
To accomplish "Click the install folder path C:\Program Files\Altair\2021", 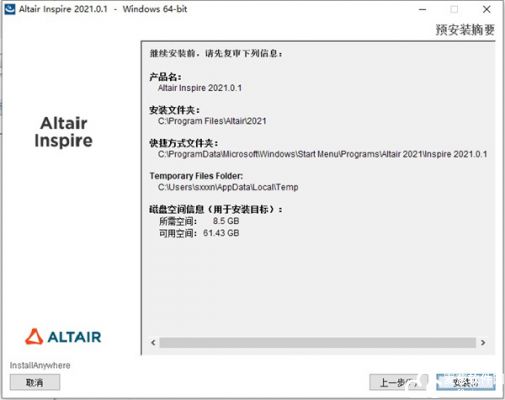I will [212, 121].
